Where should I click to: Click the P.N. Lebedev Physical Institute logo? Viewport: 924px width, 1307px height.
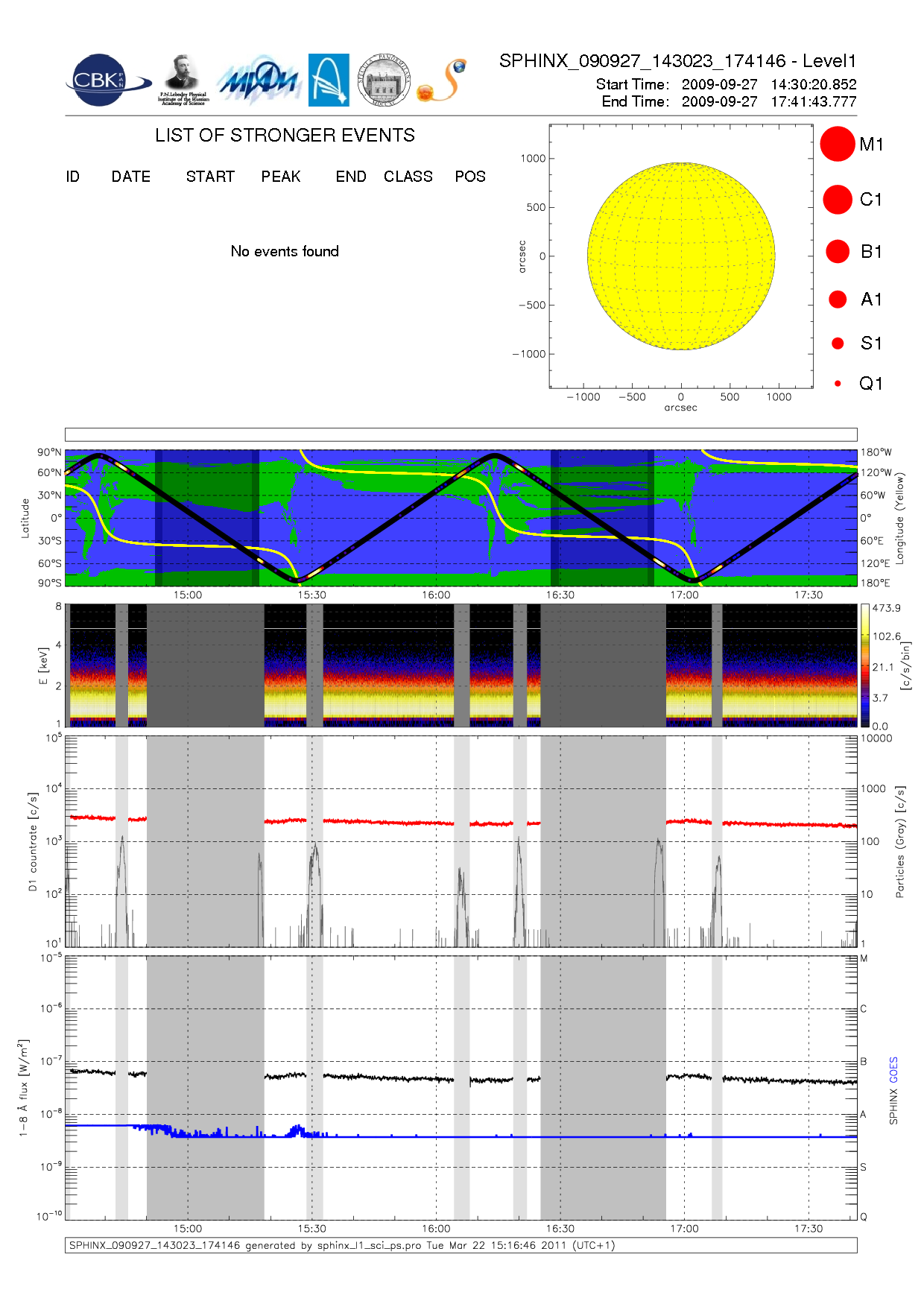coord(183,80)
